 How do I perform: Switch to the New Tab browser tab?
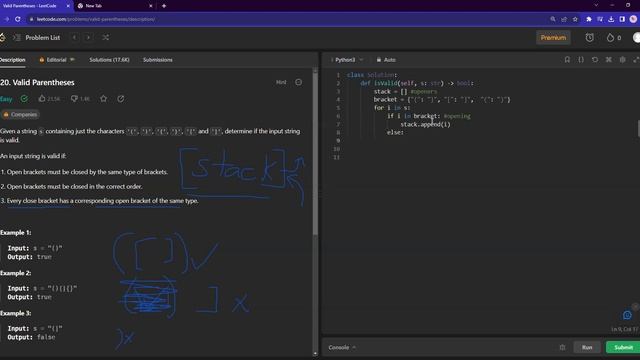click(x=115, y=6)
